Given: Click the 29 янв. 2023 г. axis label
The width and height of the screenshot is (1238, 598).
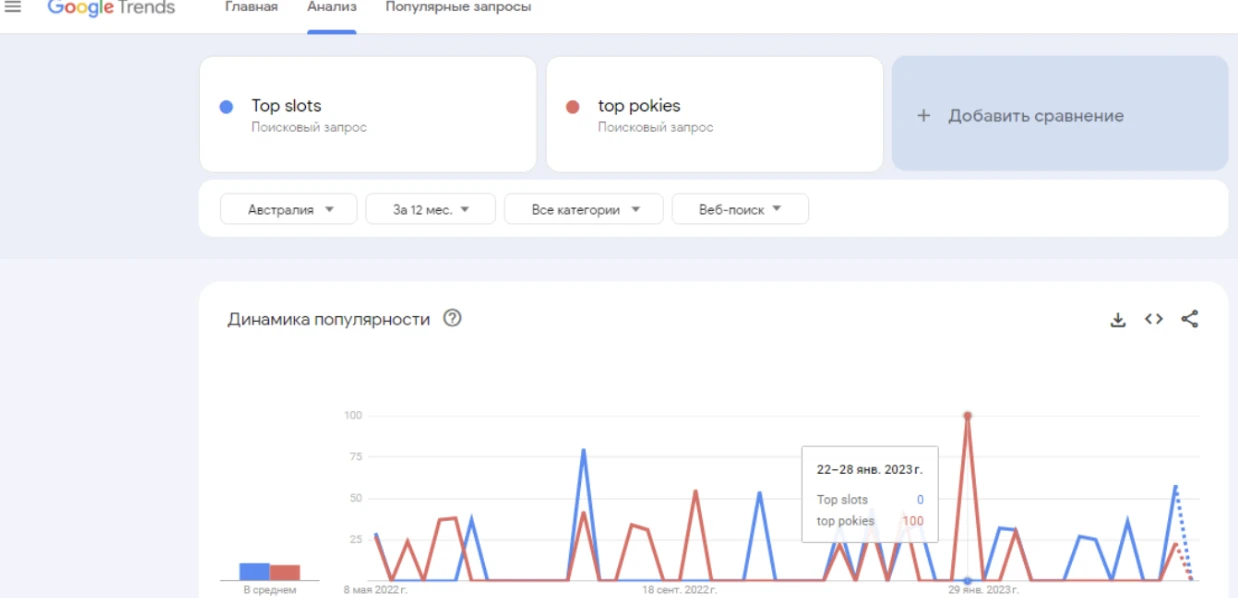Looking at the screenshot, I should pyautogui.click(x=984, y=590).
